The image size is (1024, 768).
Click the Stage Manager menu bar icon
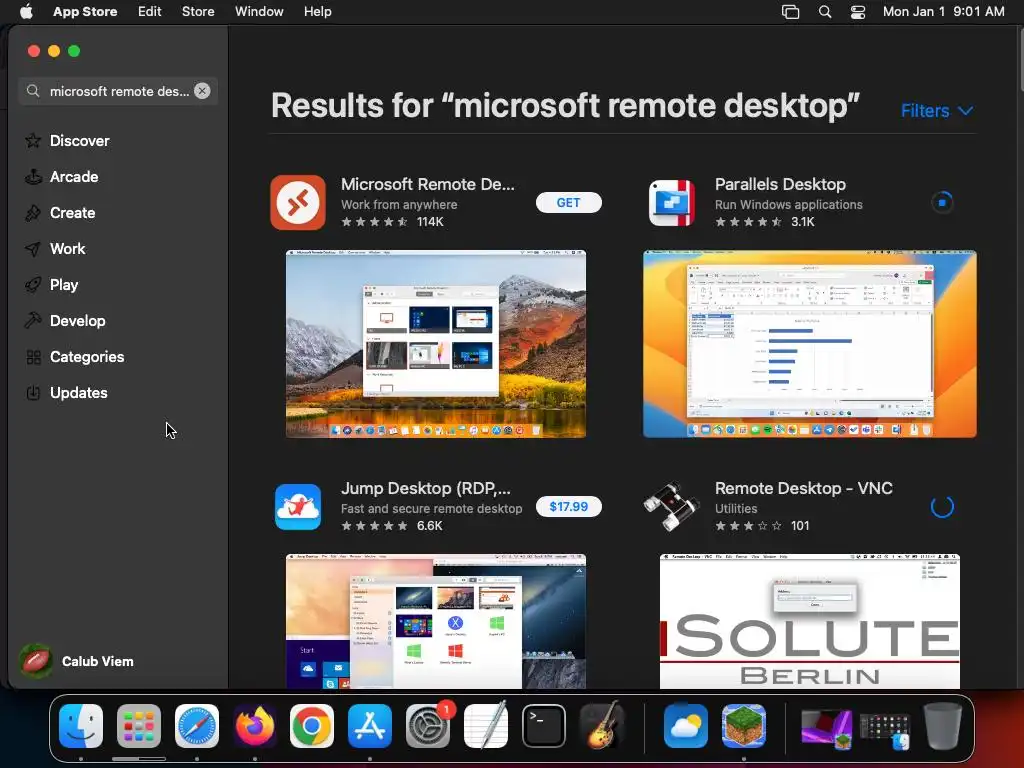[x=790, y=12]
